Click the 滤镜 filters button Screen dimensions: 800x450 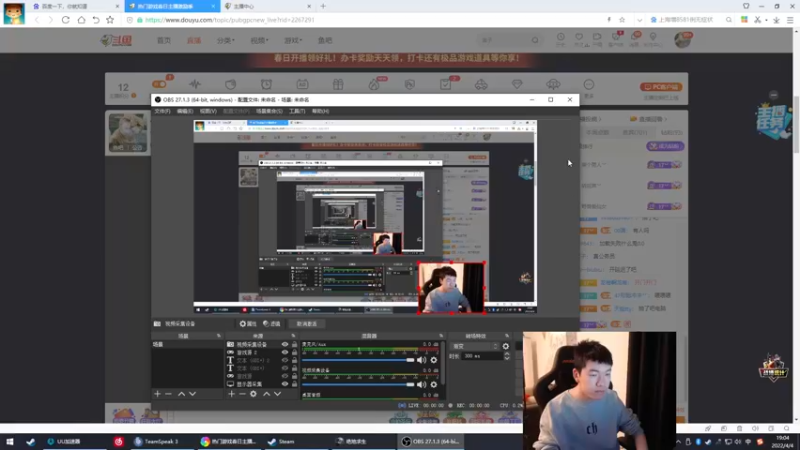(271, 323)
